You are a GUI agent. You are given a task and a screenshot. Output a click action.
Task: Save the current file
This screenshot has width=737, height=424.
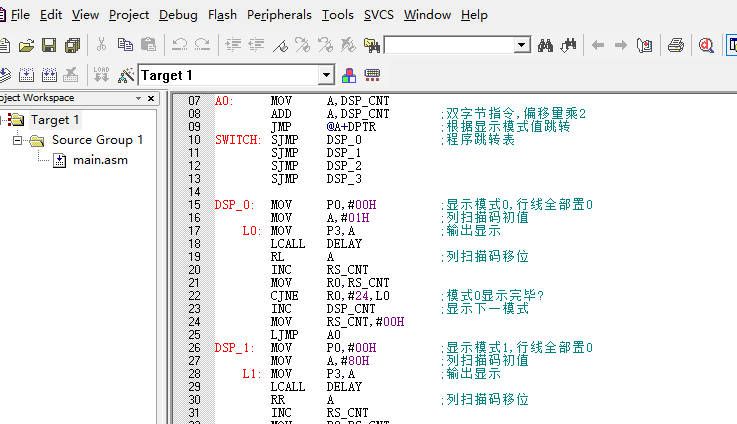49,45
